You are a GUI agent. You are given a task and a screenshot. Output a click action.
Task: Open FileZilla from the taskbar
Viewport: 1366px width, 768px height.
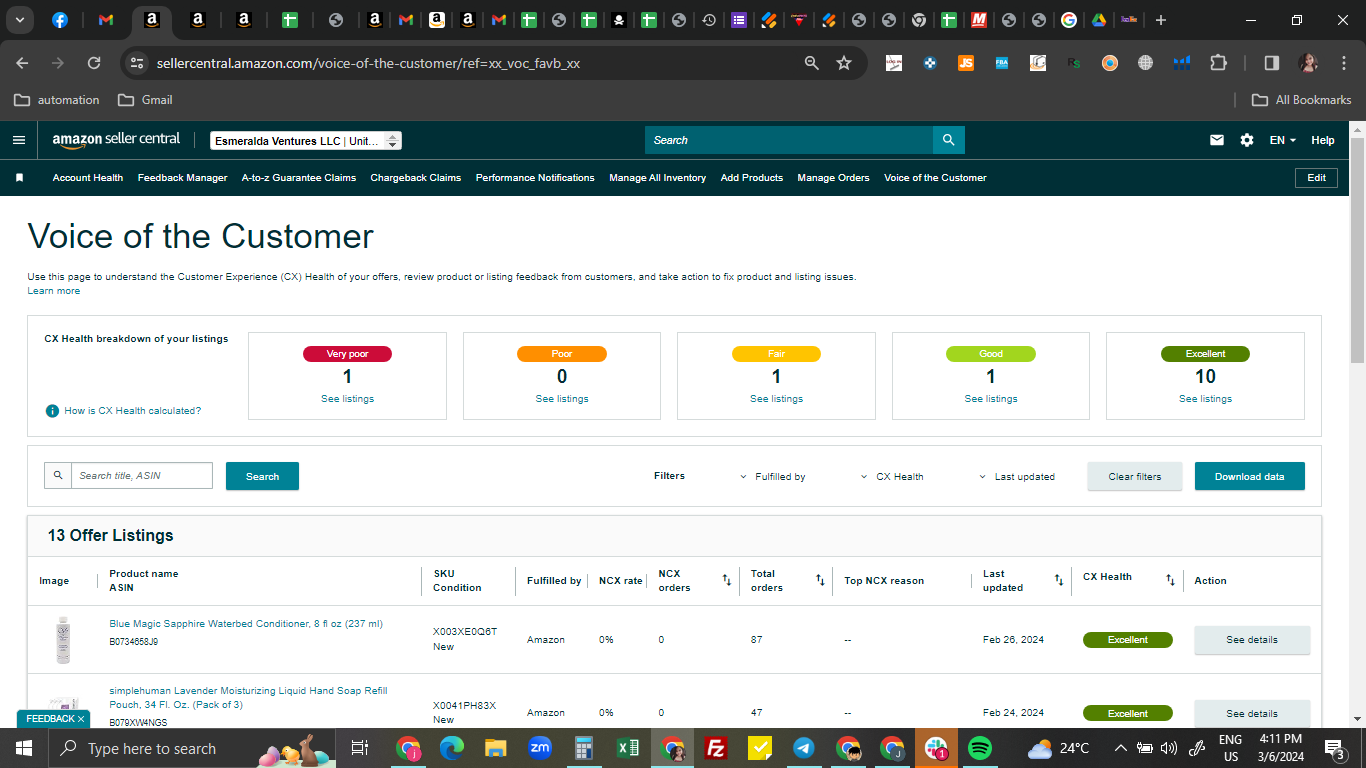click(x=716, y=748)
